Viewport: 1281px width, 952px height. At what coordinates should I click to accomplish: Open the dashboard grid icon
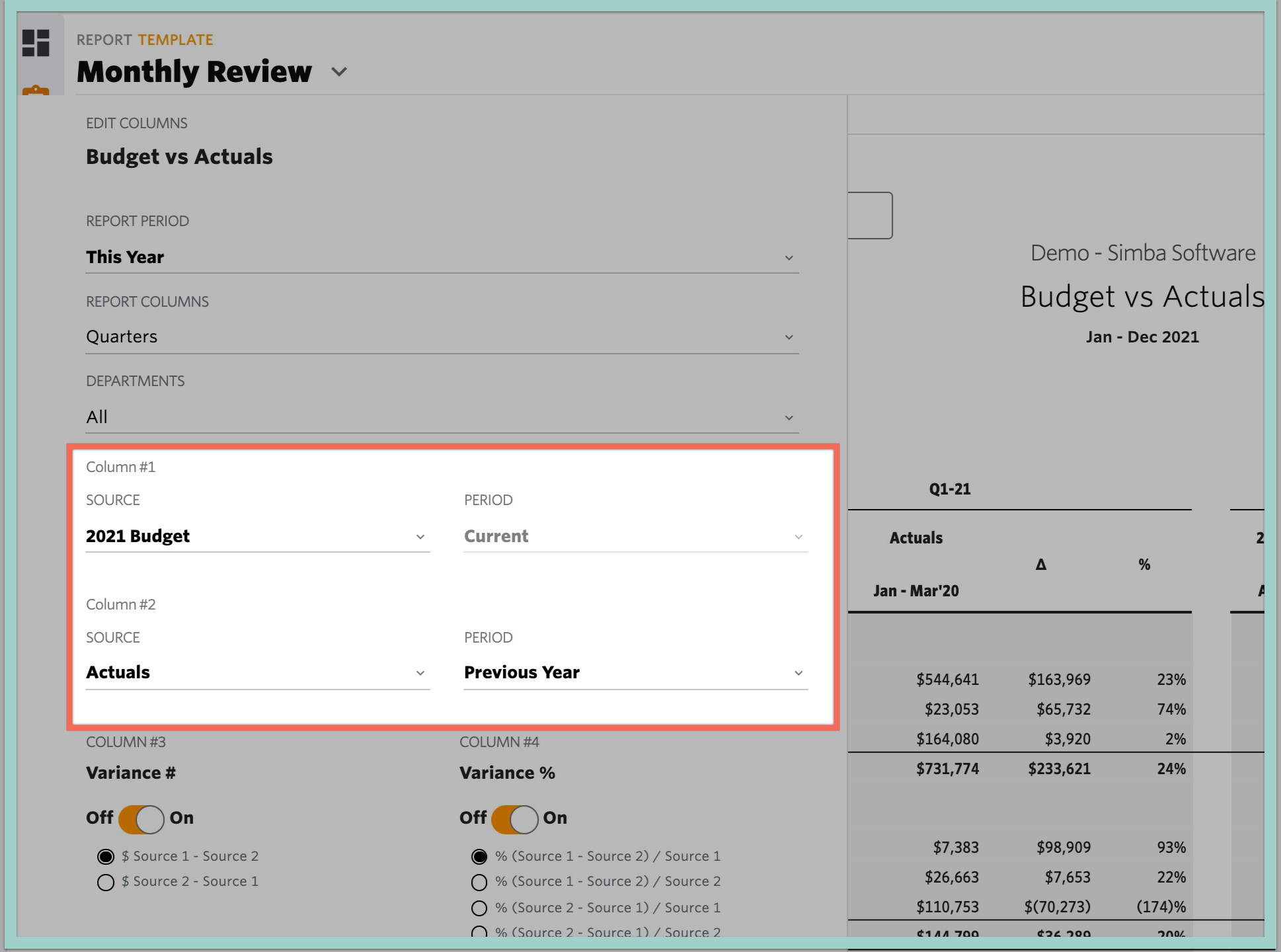(x=36, y=43)
